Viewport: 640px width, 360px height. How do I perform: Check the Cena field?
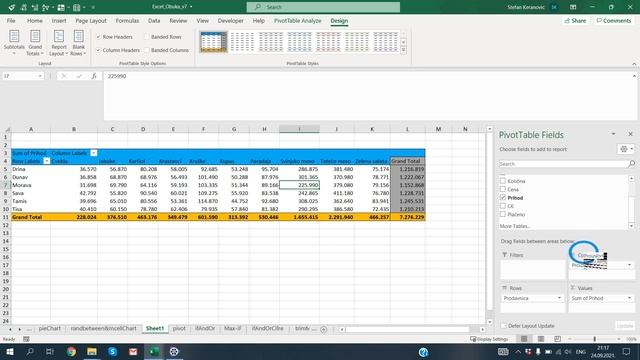click(x=503, y=189)
